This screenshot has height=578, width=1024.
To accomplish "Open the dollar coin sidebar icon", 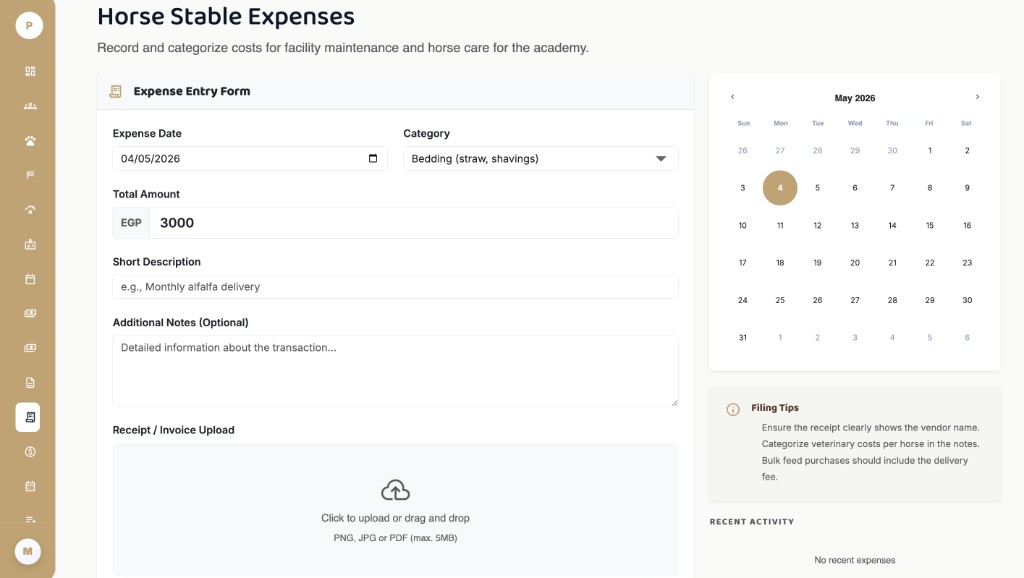I will coord(30,452).
